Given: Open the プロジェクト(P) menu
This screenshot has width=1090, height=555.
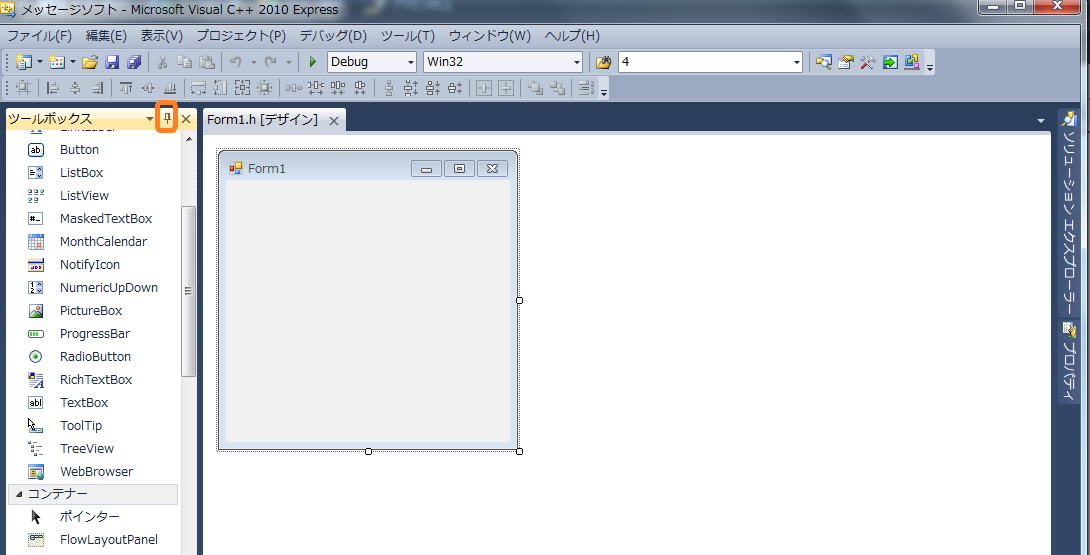Looking at the screenshot, I should click(241, 35).
